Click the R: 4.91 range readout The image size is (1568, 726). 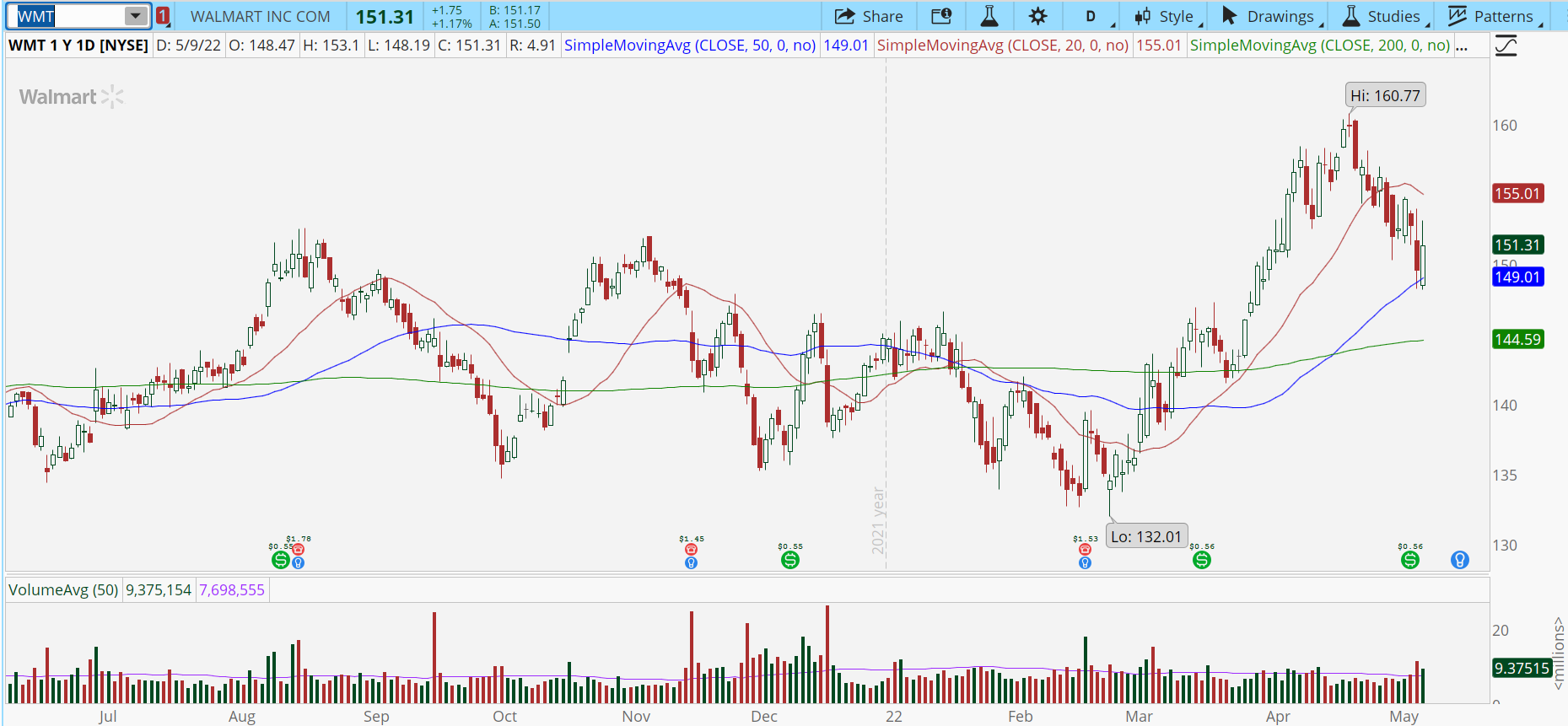[533, 46]
